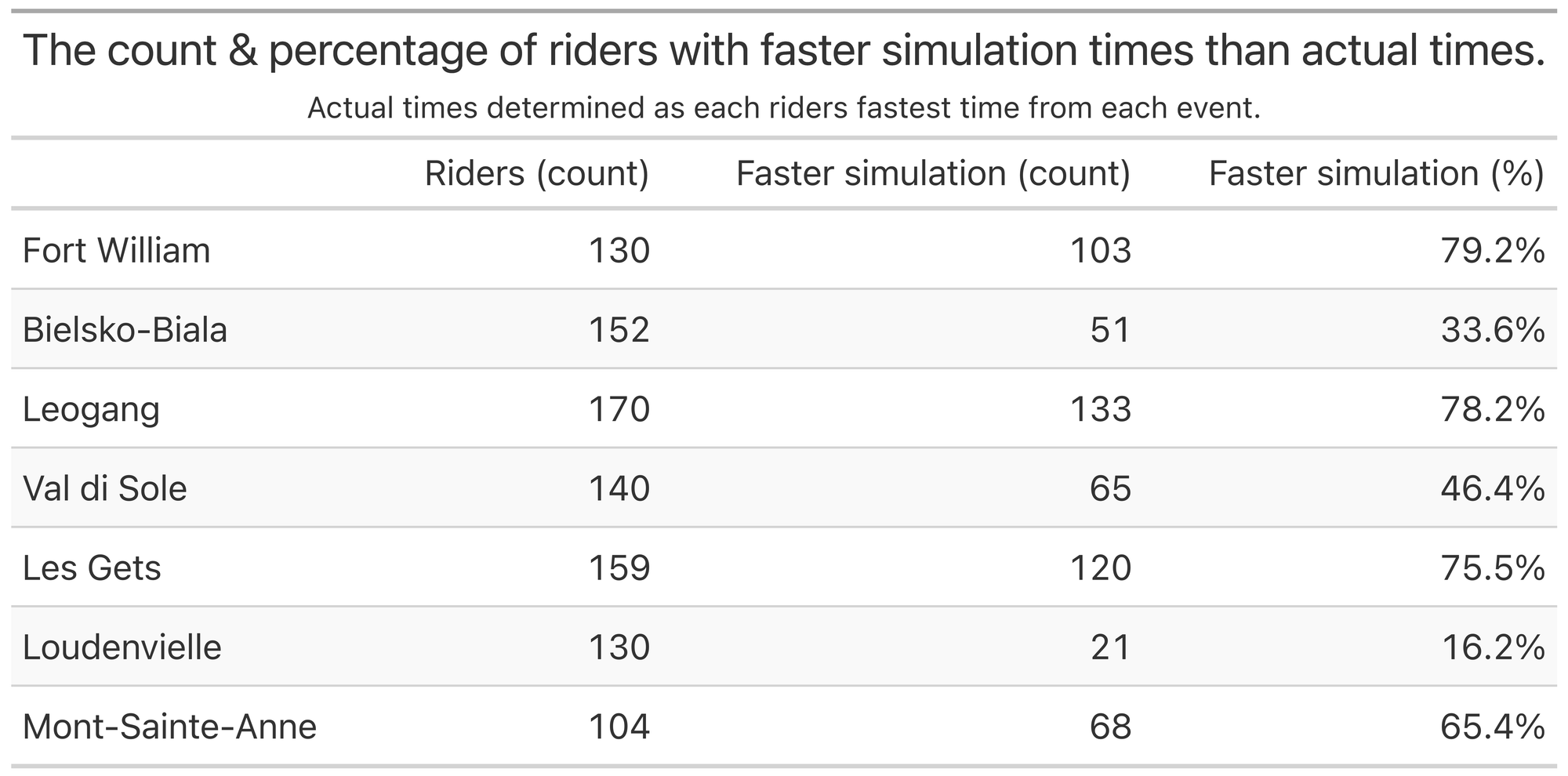Click the 'Riders (count)' column header
The image size is (1568, 776).
point(536,173)
